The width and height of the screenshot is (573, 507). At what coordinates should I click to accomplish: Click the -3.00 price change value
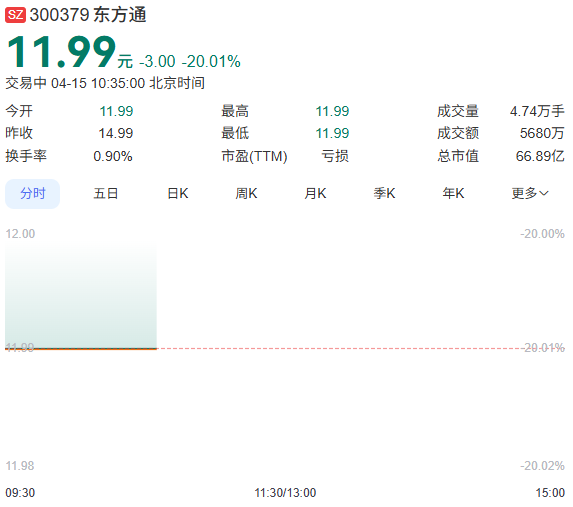[158, 61]
